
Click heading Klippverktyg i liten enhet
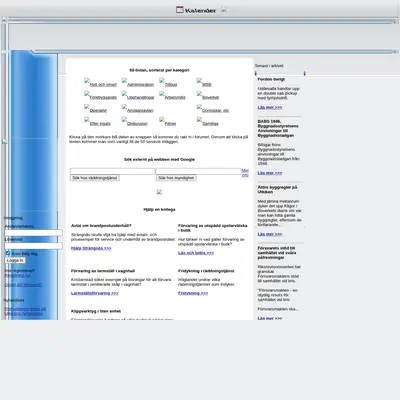click(x=96, y=311)
